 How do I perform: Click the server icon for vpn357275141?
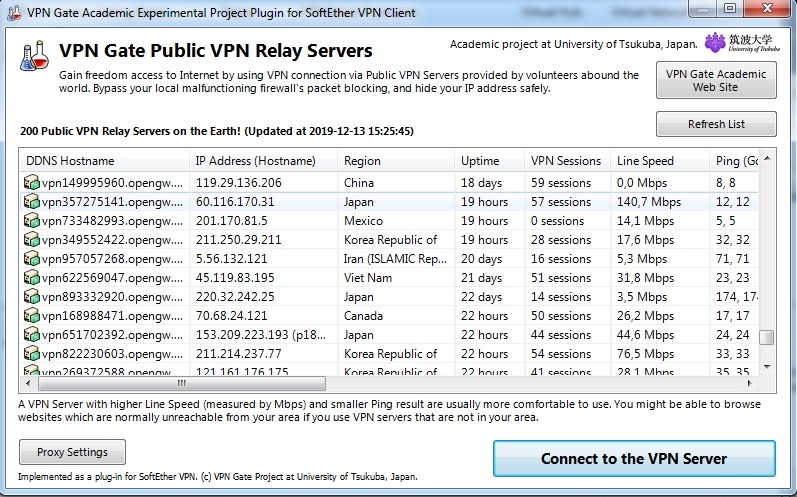point(32,202)
